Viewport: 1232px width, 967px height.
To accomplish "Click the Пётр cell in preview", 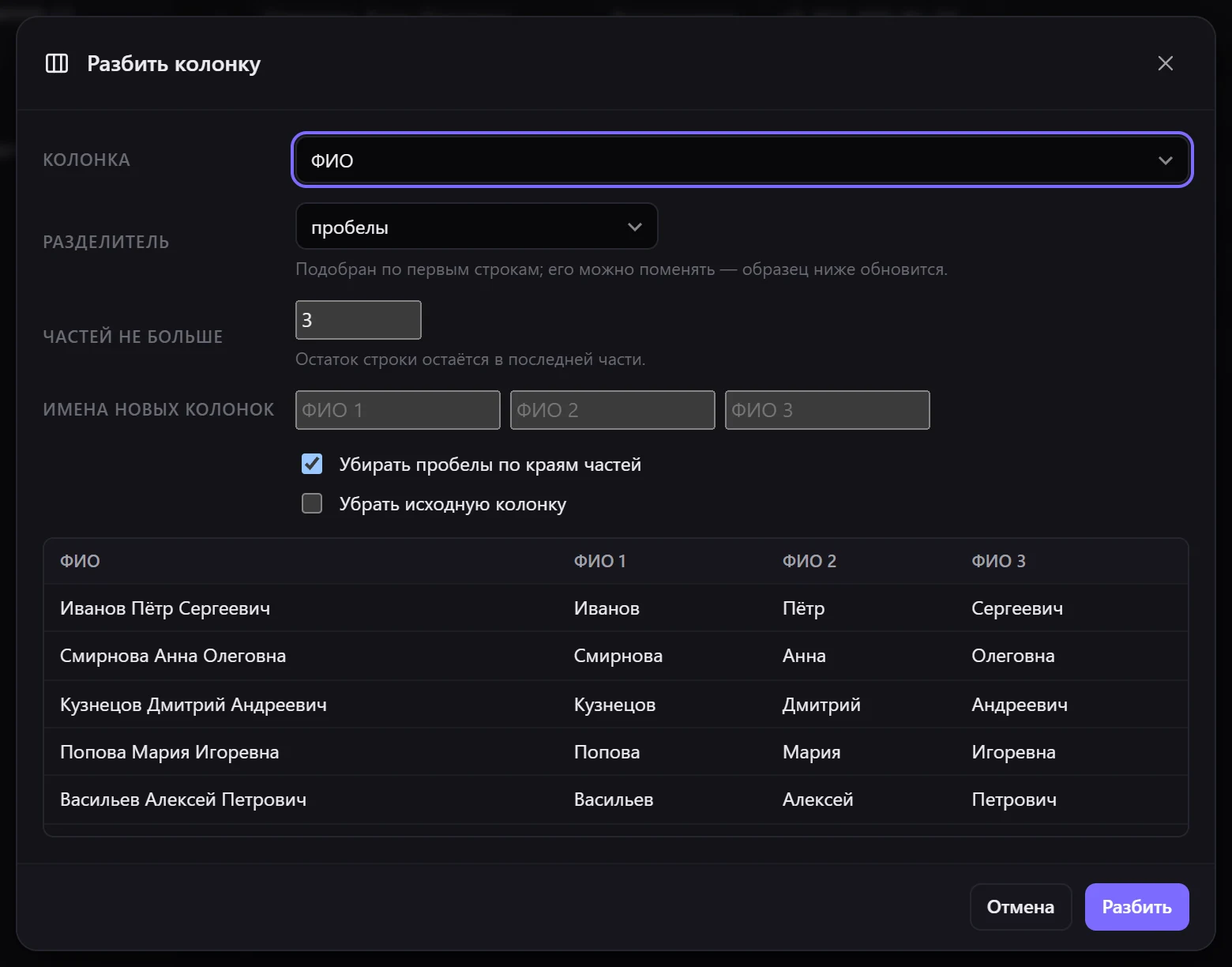I will (803, 608).
